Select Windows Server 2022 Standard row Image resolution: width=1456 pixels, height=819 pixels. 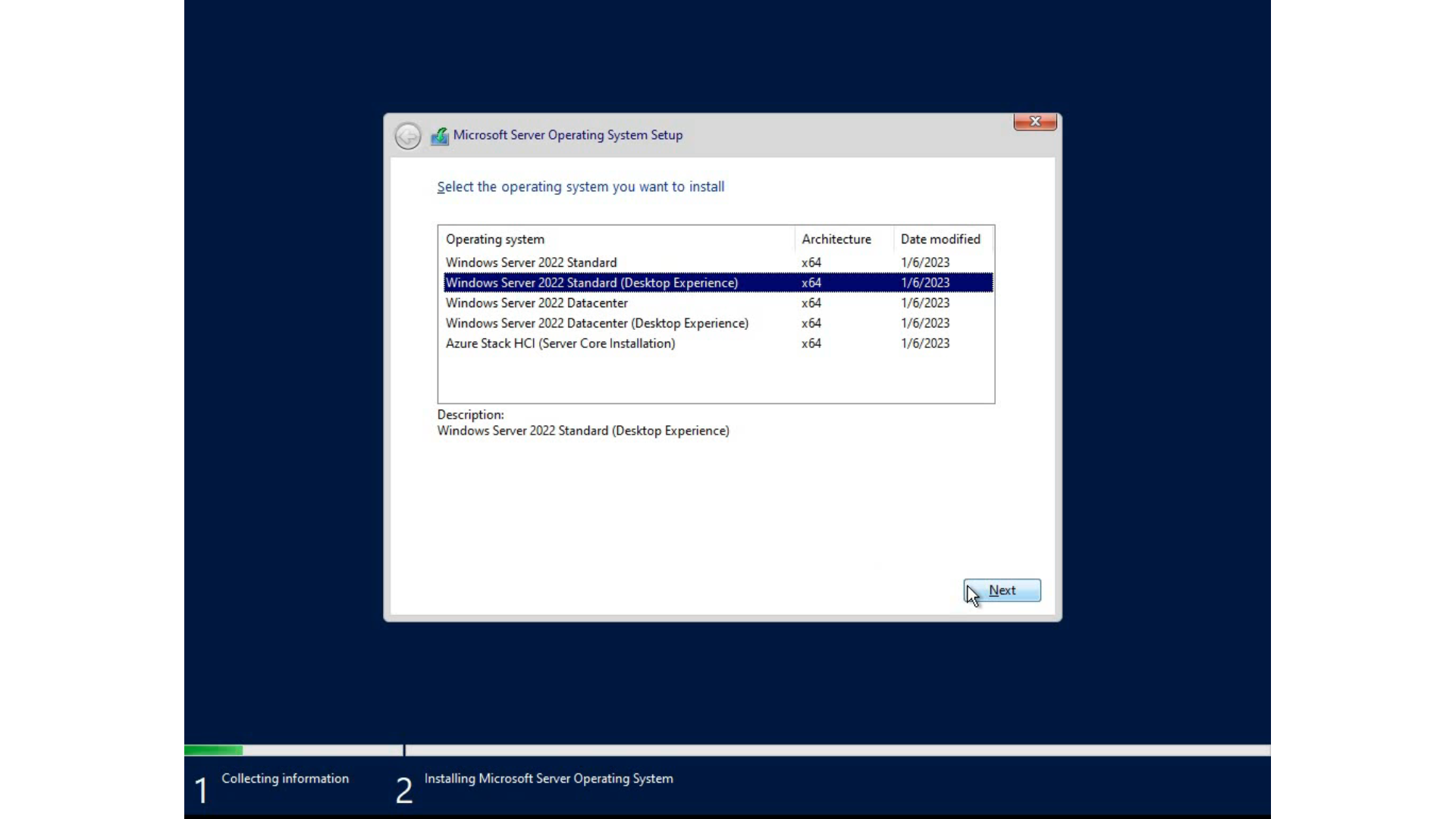click(718, 262)
